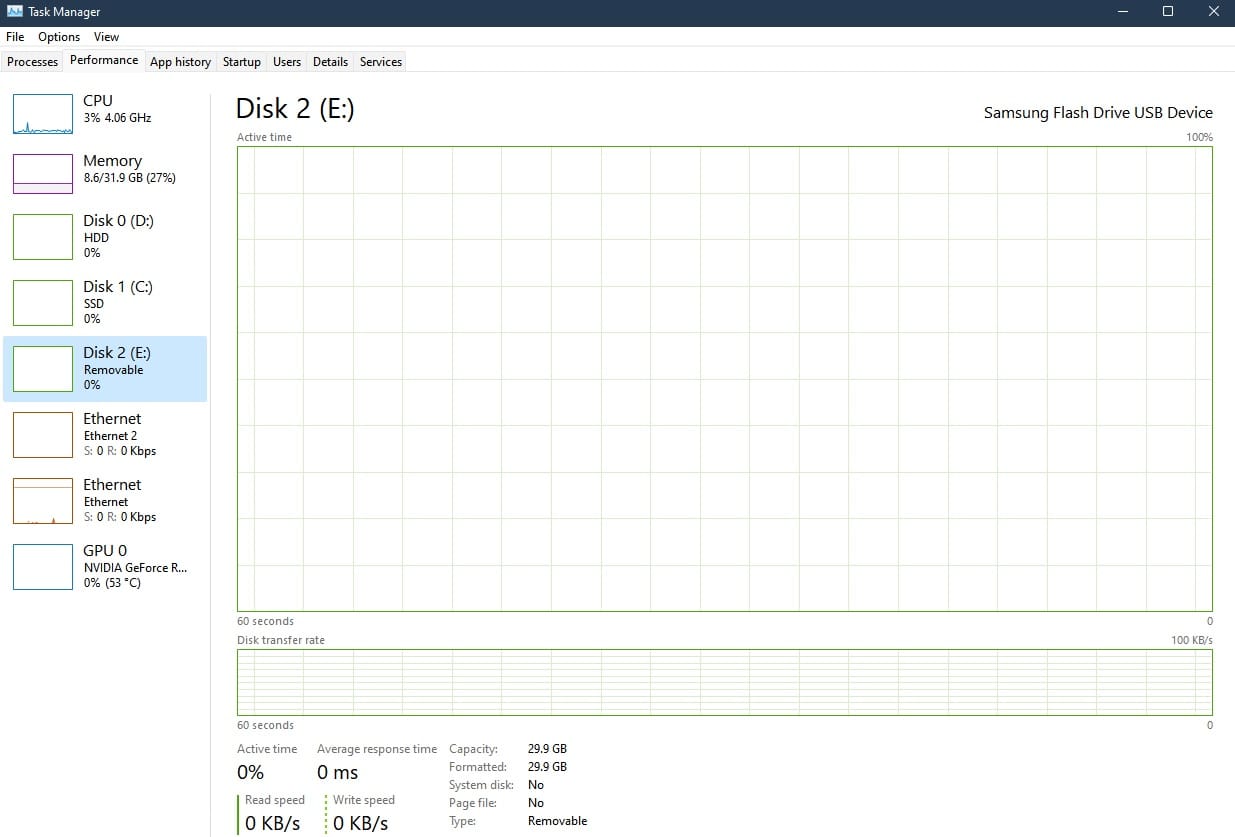
Task: Click the NVIDIA GeForce GPU name text
Action: point(135,567)
